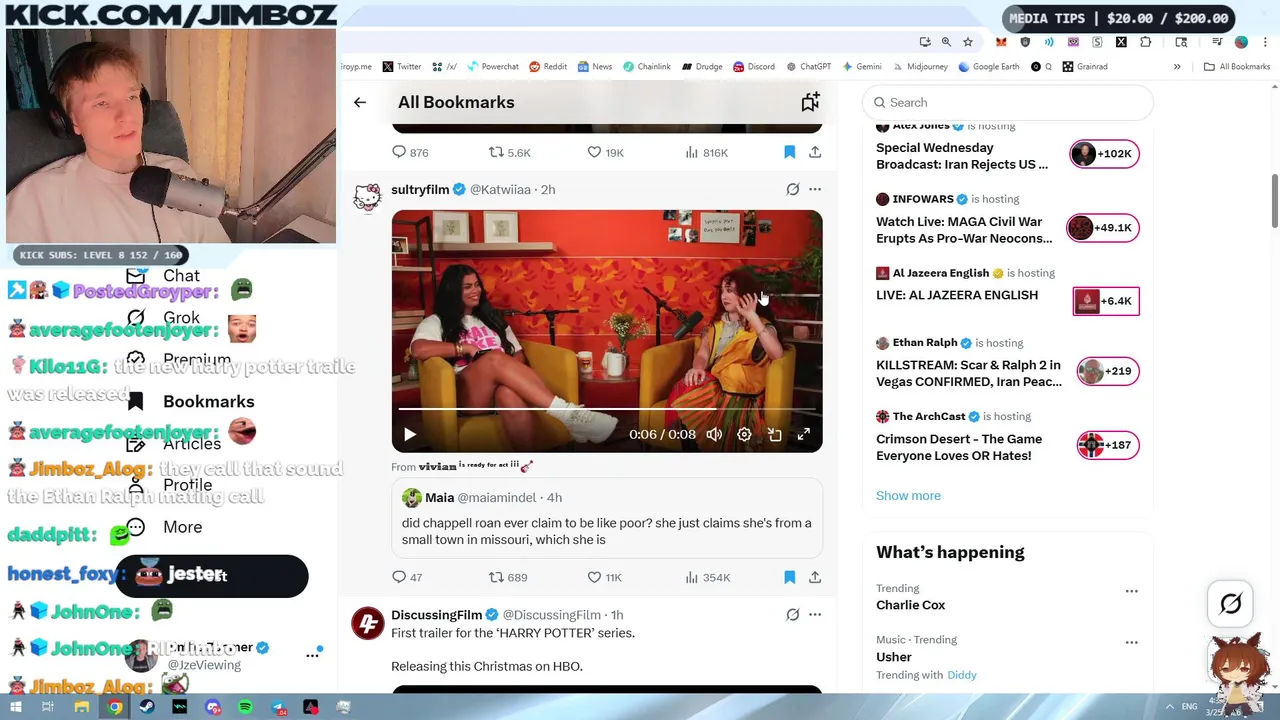Open File Explorer from the taskbar
Image resolution: width=1280 pixels, height=720 pixels.
tap(82, 707)
